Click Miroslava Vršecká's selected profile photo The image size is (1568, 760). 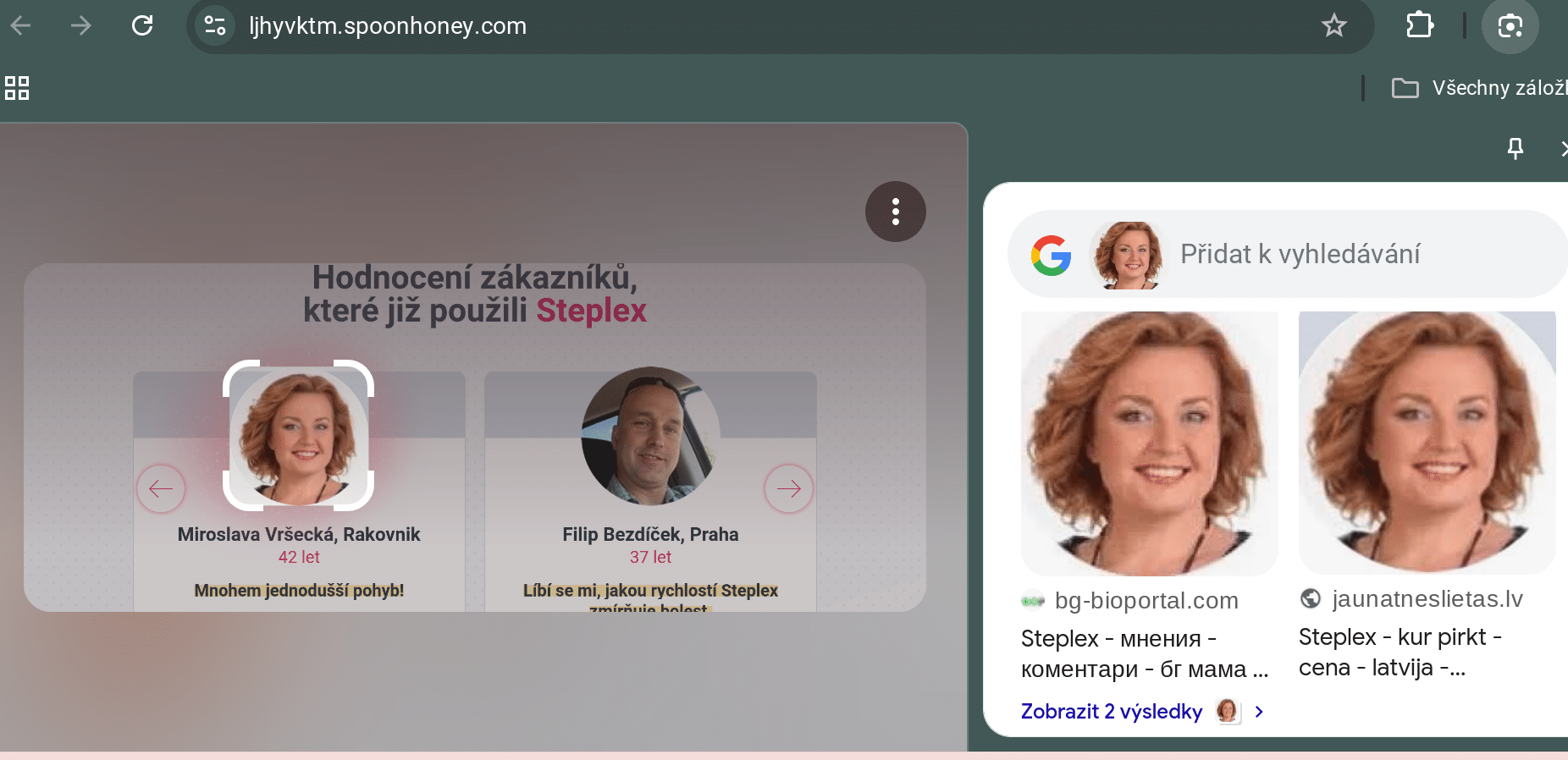(x=298, y=436)
